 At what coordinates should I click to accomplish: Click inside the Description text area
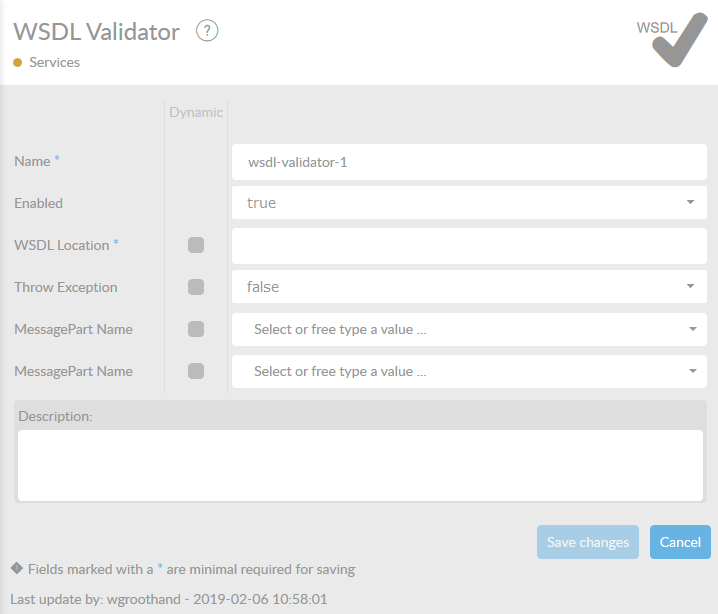click(x=360, y=465)
